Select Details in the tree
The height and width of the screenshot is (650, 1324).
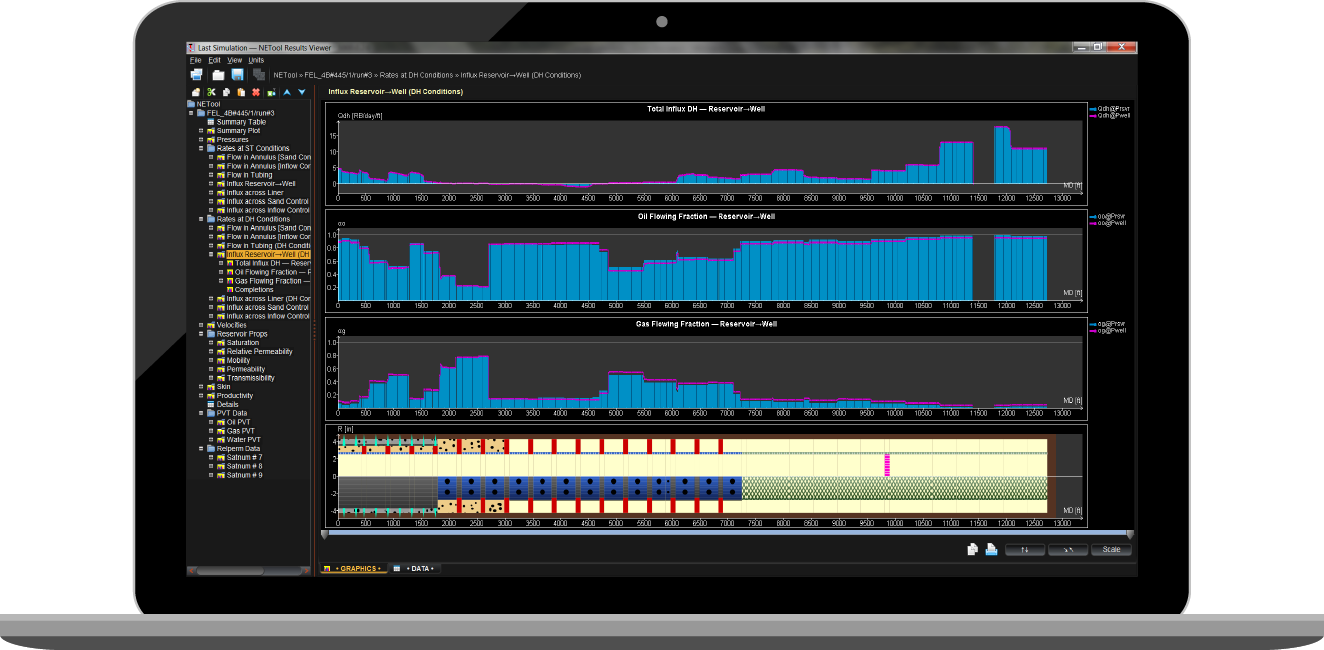(x=228, y=404)
